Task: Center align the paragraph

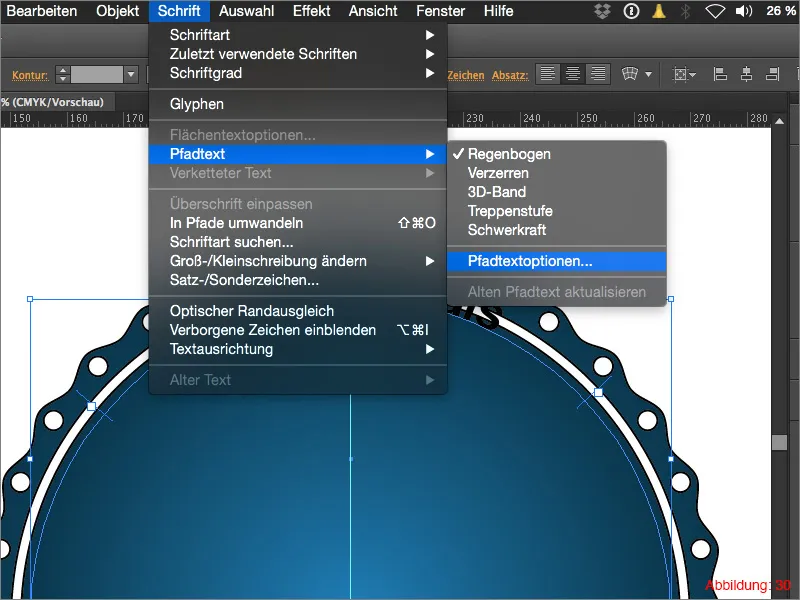Action: tap(572, 74)
